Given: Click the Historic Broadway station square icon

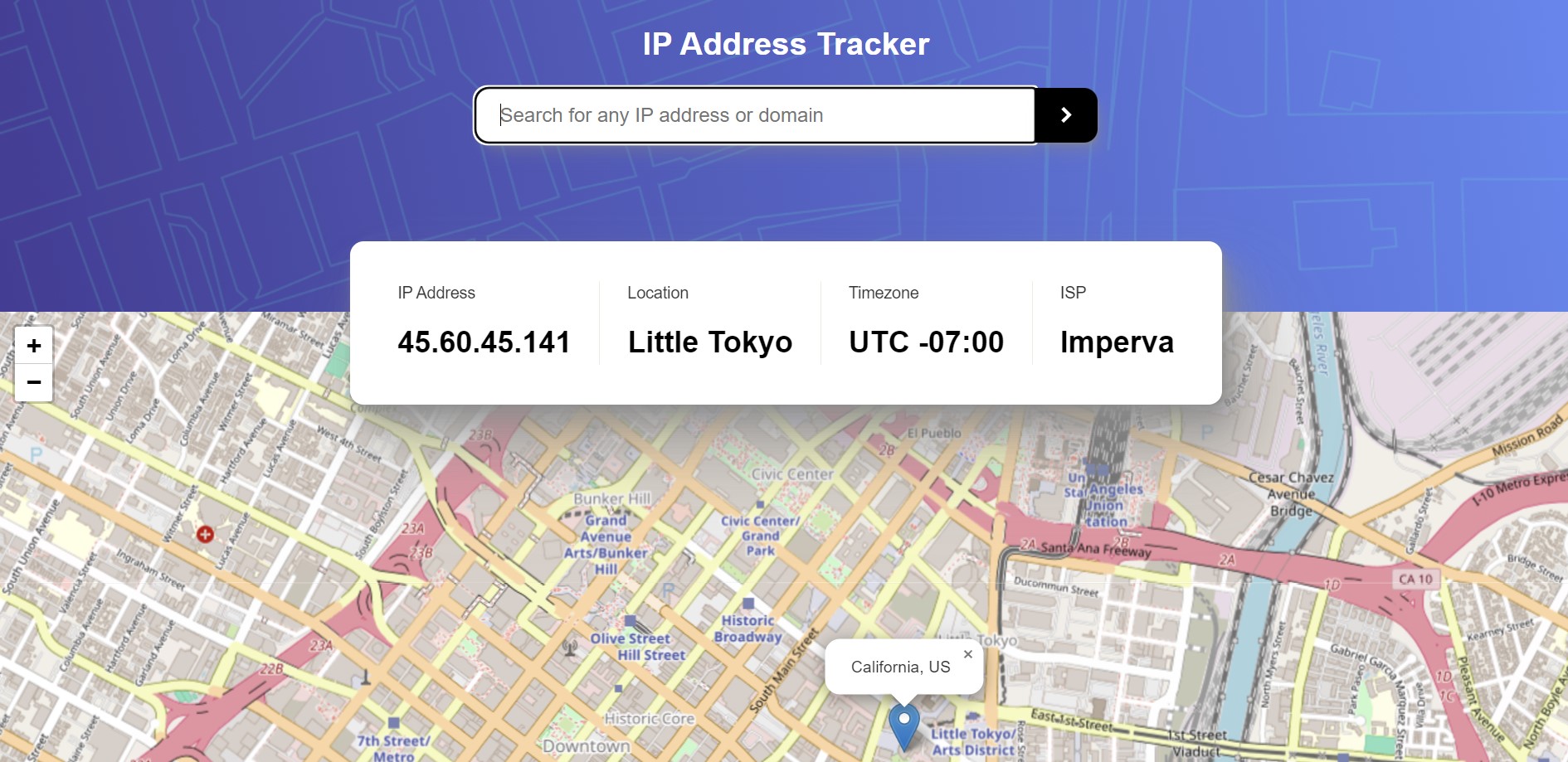Looking at the screenshot, I should [x=748, y=604].
